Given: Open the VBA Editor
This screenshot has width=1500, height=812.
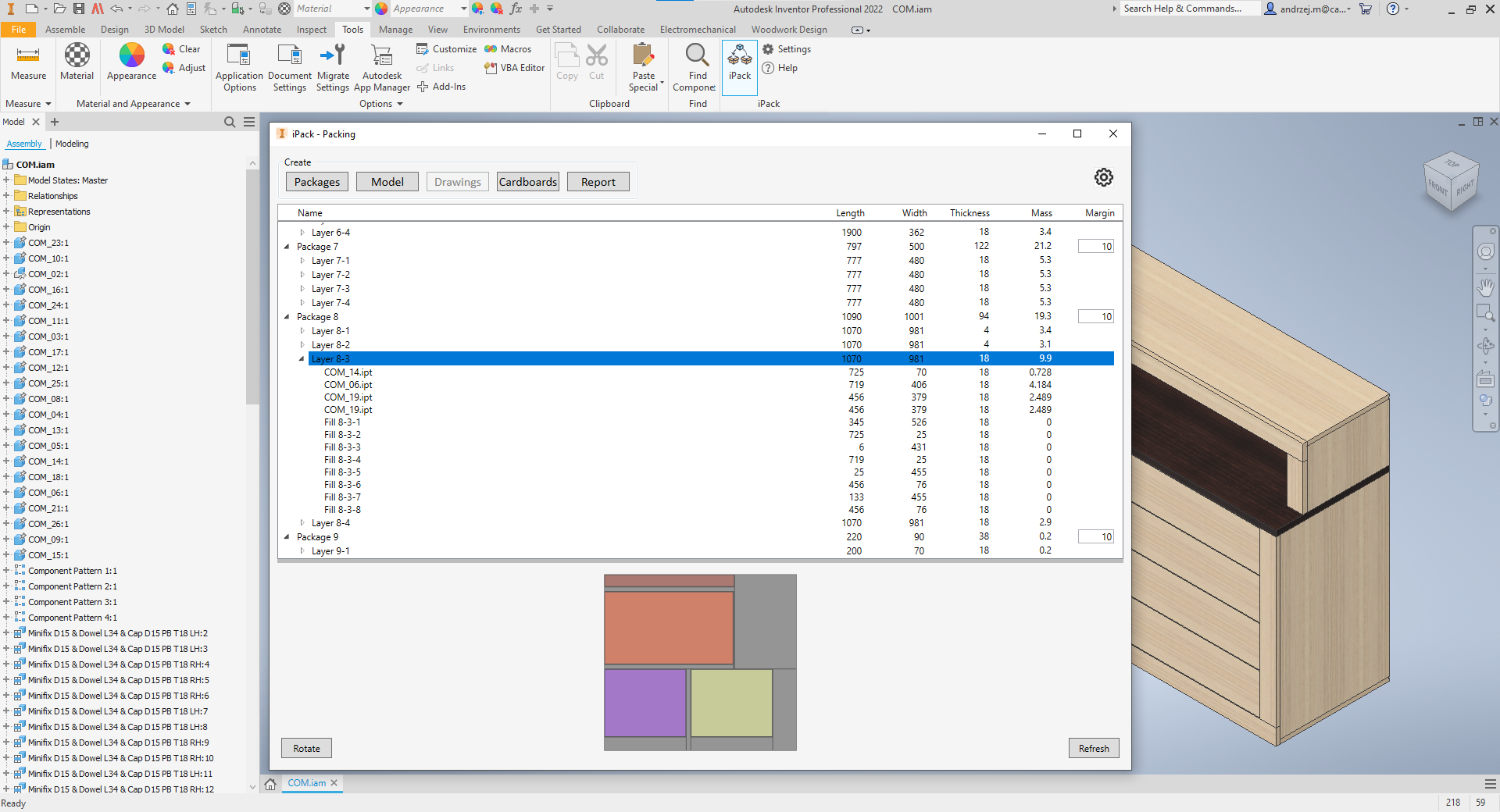Looking at the screenshot, I should [515, 68].
